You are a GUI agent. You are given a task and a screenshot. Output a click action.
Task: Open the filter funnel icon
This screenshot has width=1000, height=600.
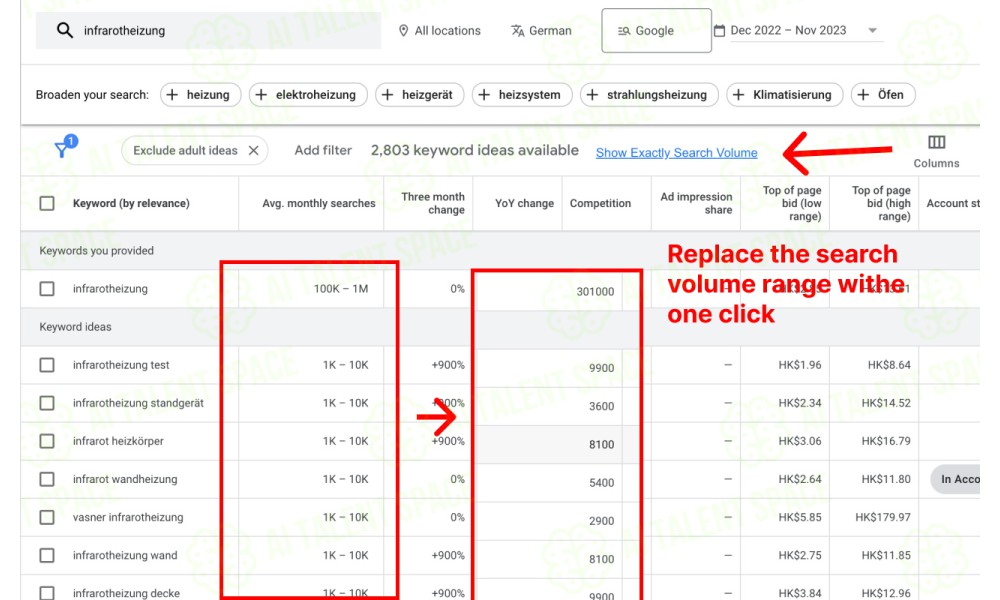click(62, 149)
